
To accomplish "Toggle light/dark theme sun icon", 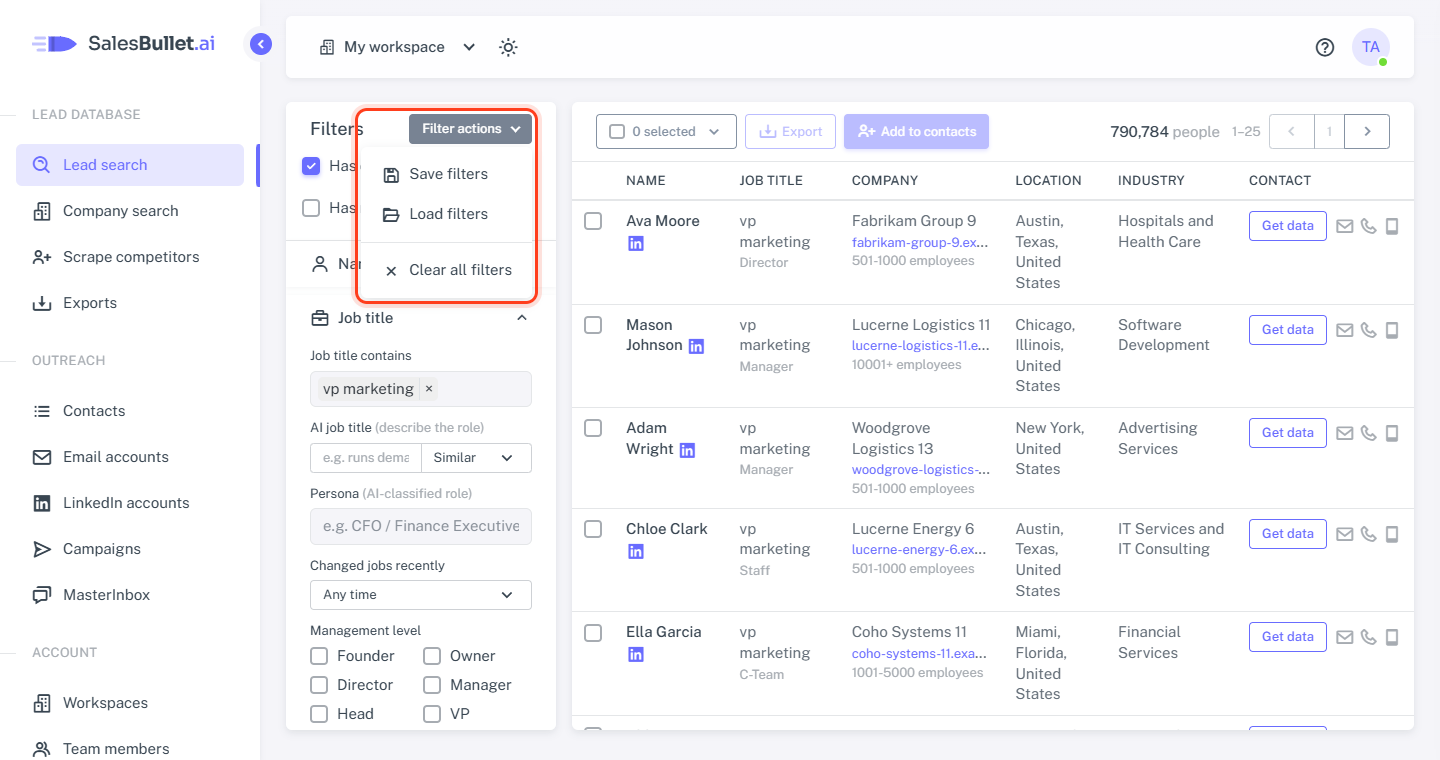I will point(508,47).
